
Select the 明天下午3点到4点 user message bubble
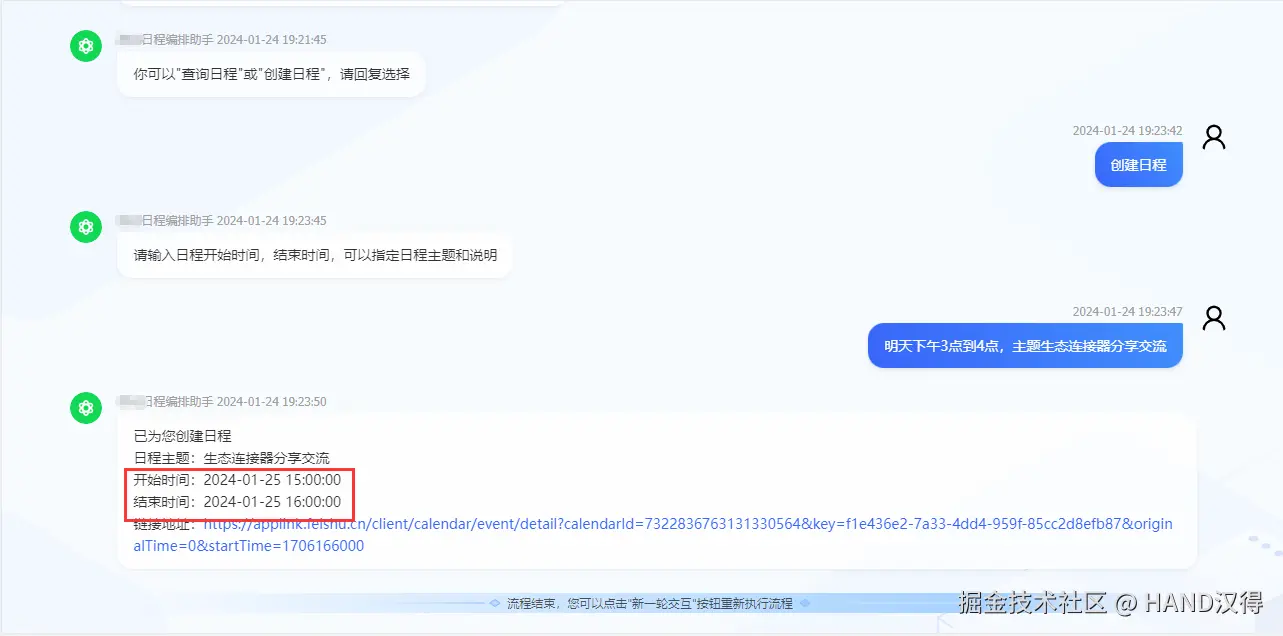point(1025,345)
